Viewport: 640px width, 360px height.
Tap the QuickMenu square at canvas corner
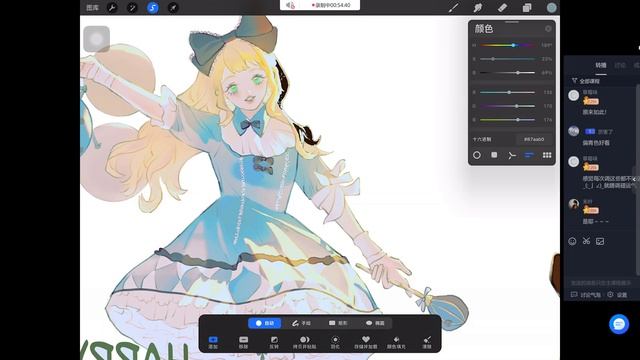96,39
